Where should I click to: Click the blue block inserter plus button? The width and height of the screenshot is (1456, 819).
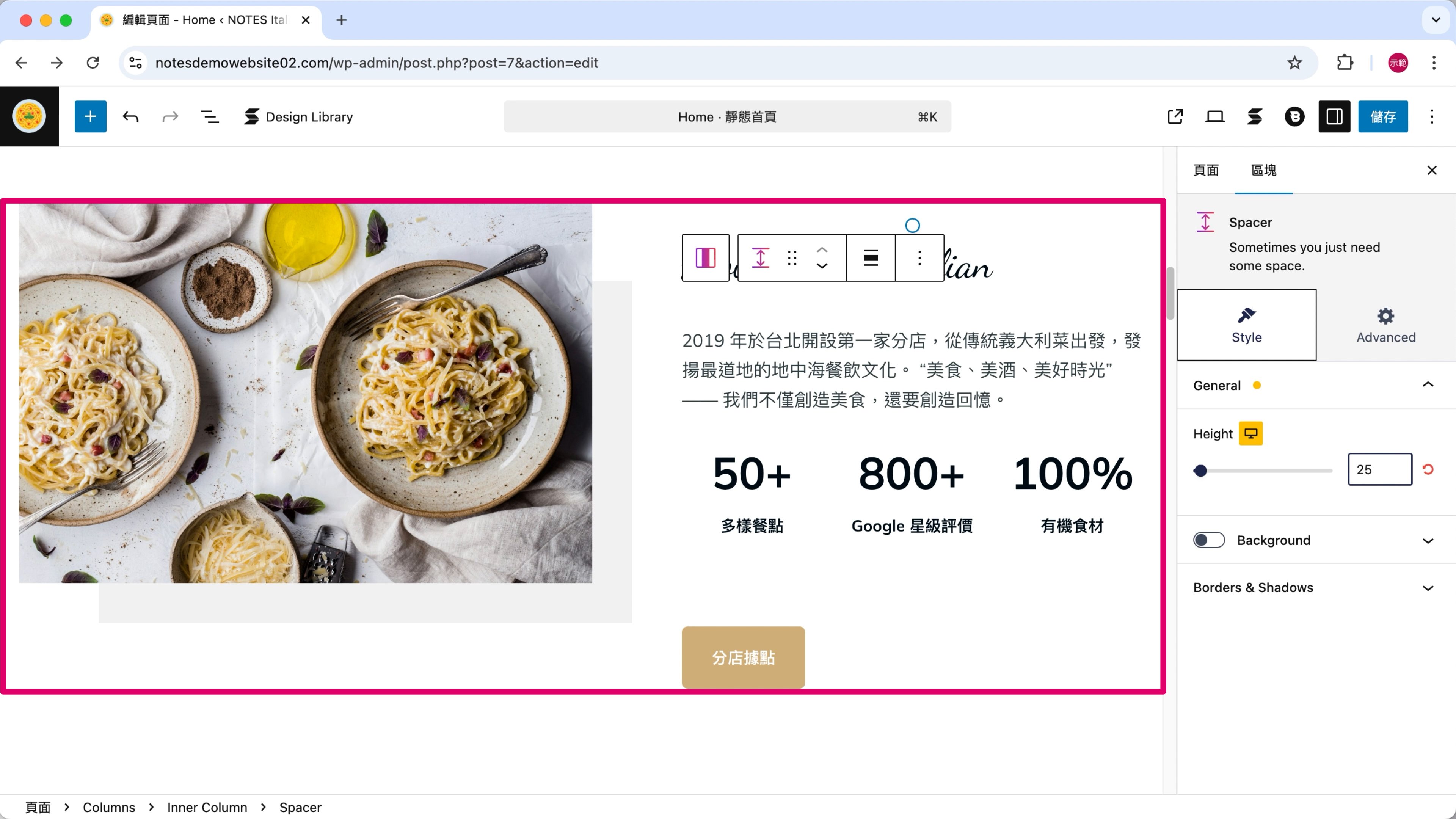tap(91, 116)
